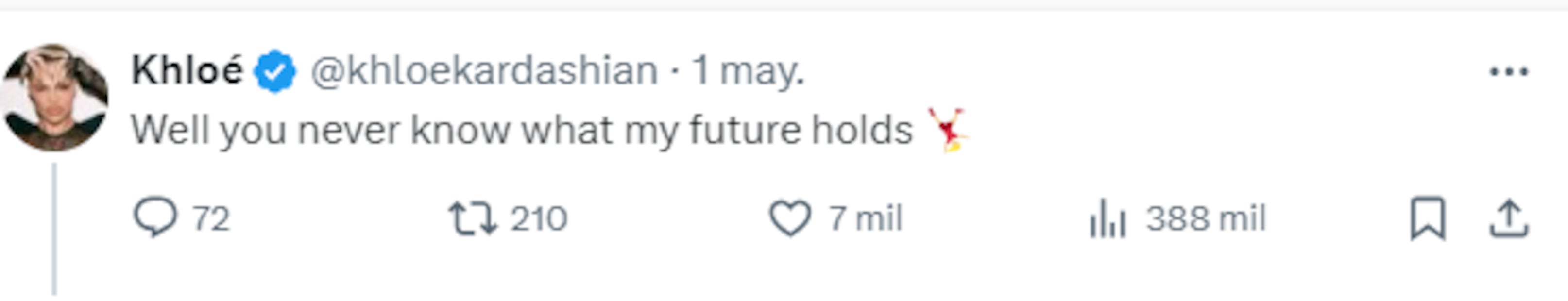Click the reply count 72
The height and width of the screenshot is (301, 1568).
[211, 218]
